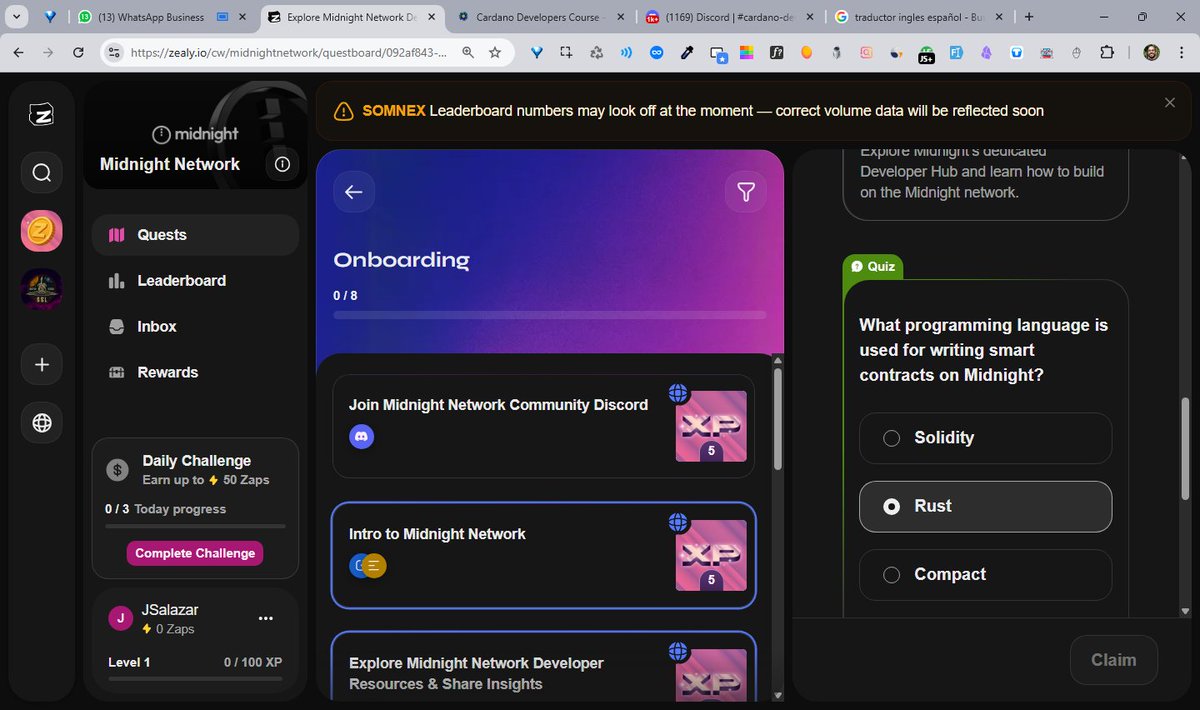
Task: Open Rewards in the sidebar
Action: [195, 373]
